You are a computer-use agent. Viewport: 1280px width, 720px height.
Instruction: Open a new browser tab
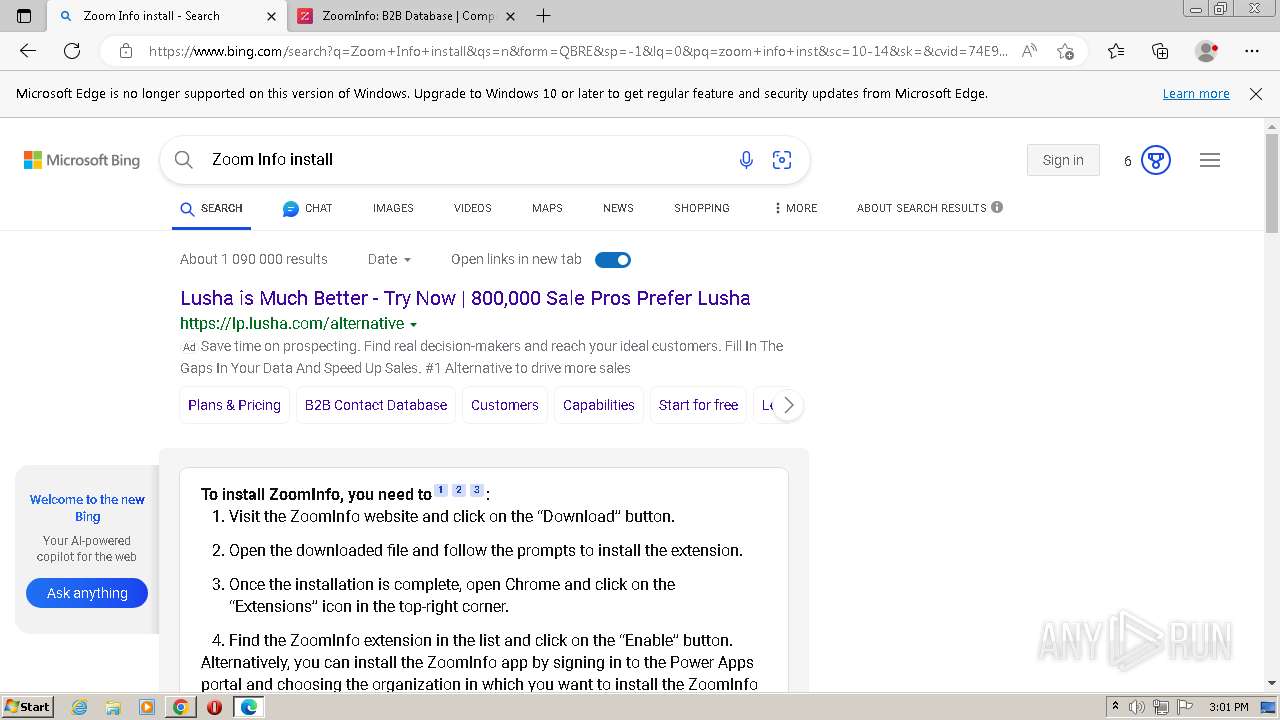[x=543, y=16]
